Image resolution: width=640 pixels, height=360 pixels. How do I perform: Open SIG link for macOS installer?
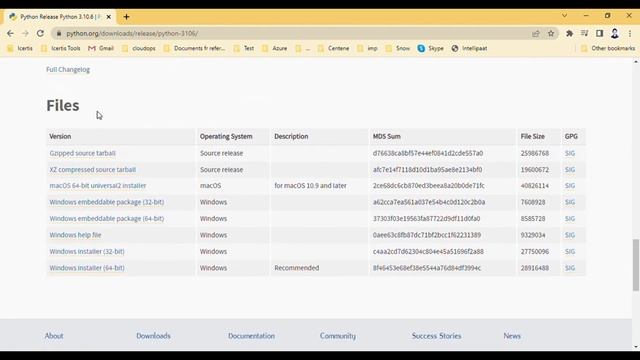coord(570,186)
